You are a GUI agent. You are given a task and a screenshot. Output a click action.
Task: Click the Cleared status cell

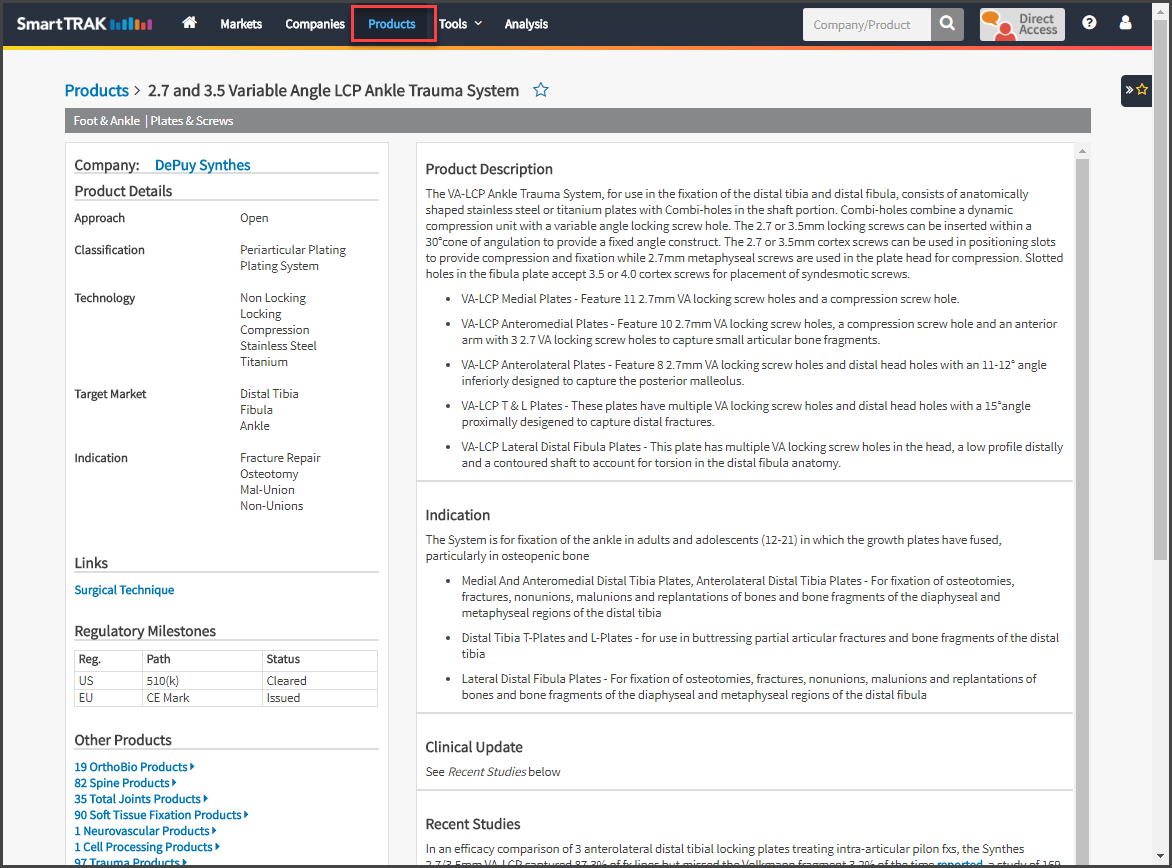[x=320, y=680]
